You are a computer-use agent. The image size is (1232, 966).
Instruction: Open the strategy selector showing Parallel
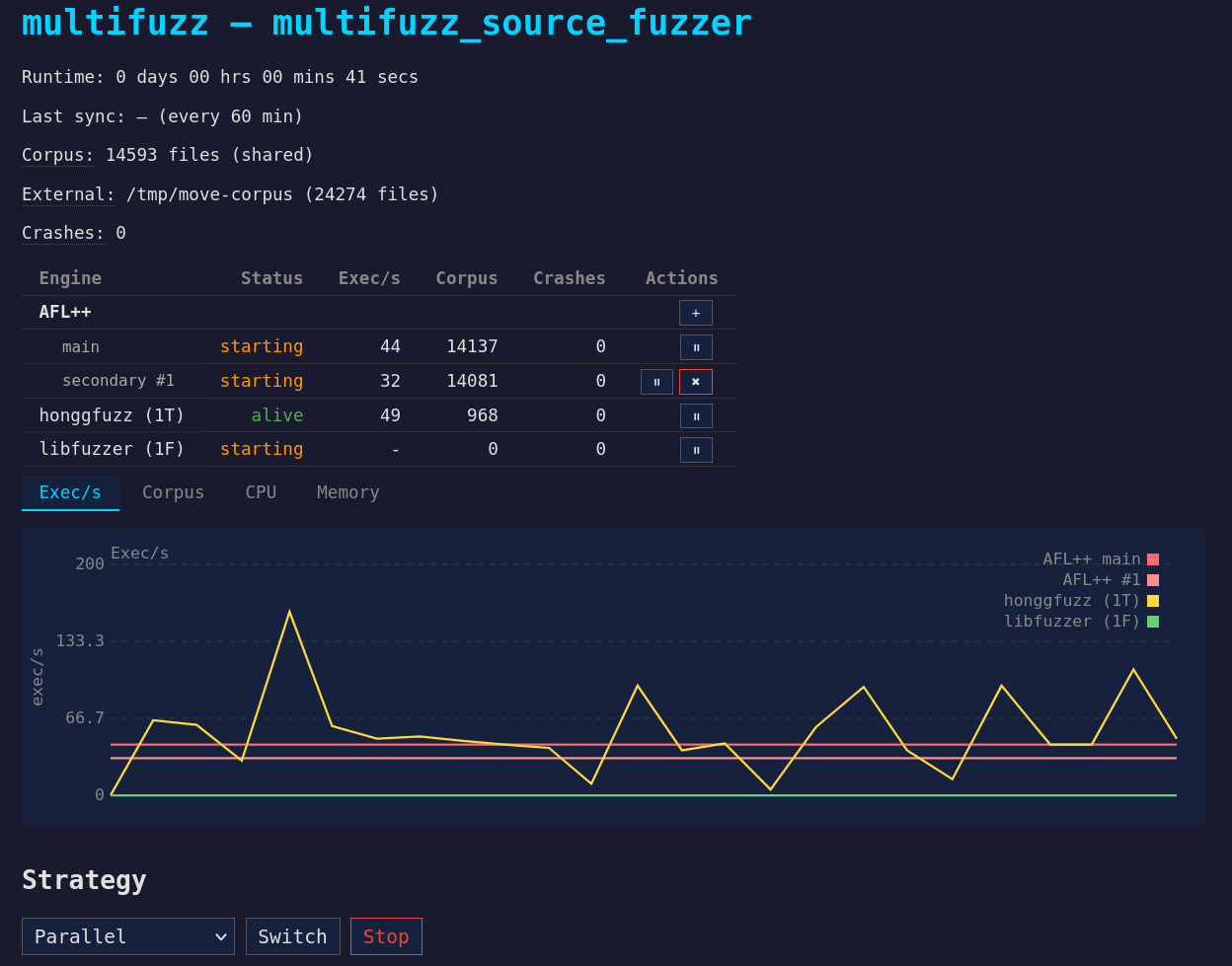pyautogui.click(x=128, y=935)
